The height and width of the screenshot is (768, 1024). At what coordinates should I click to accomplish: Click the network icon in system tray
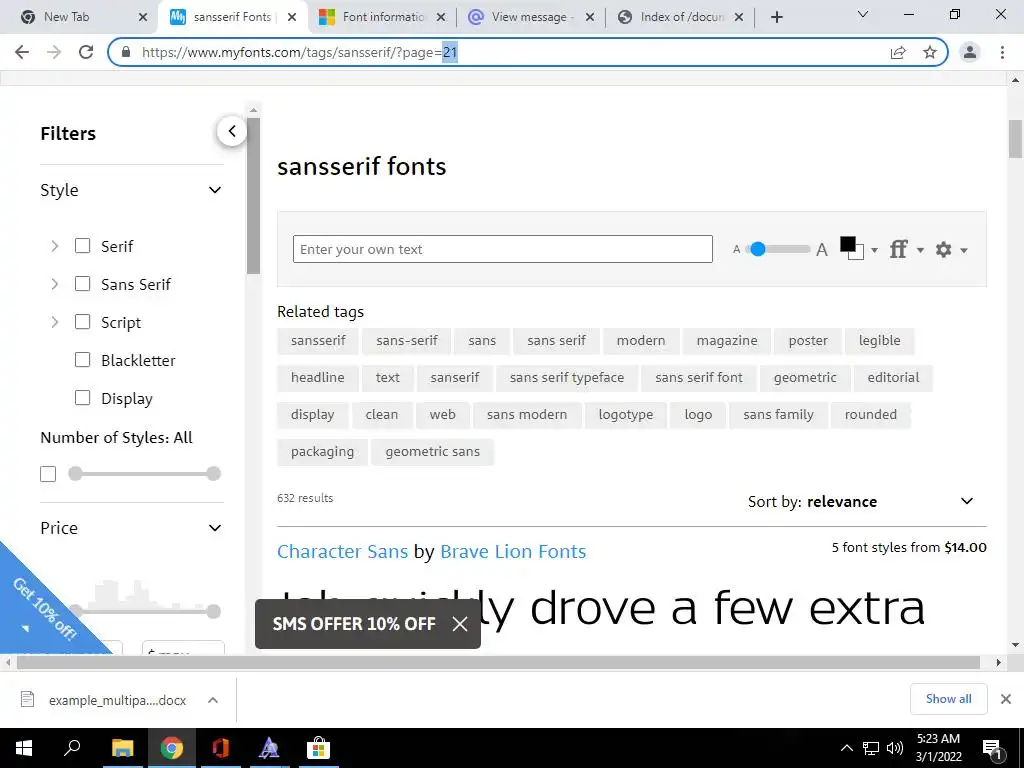click(871, 748)
